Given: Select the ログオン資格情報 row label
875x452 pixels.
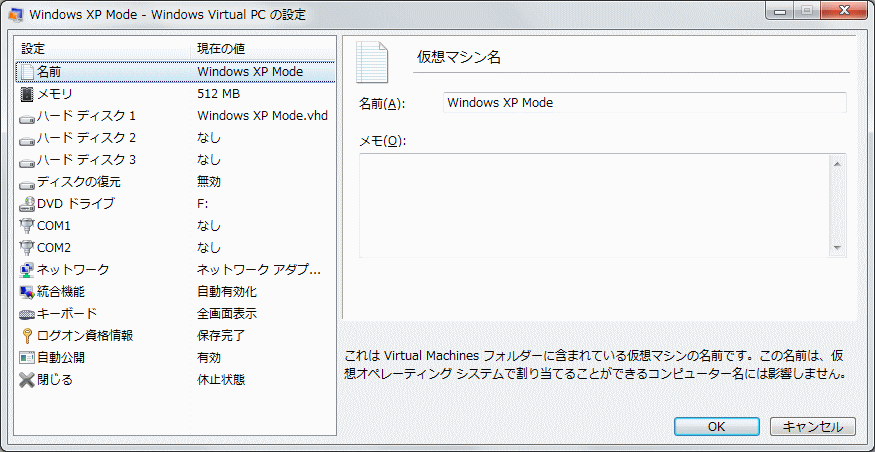Looking at the screenshot, I should coord(85,335).
